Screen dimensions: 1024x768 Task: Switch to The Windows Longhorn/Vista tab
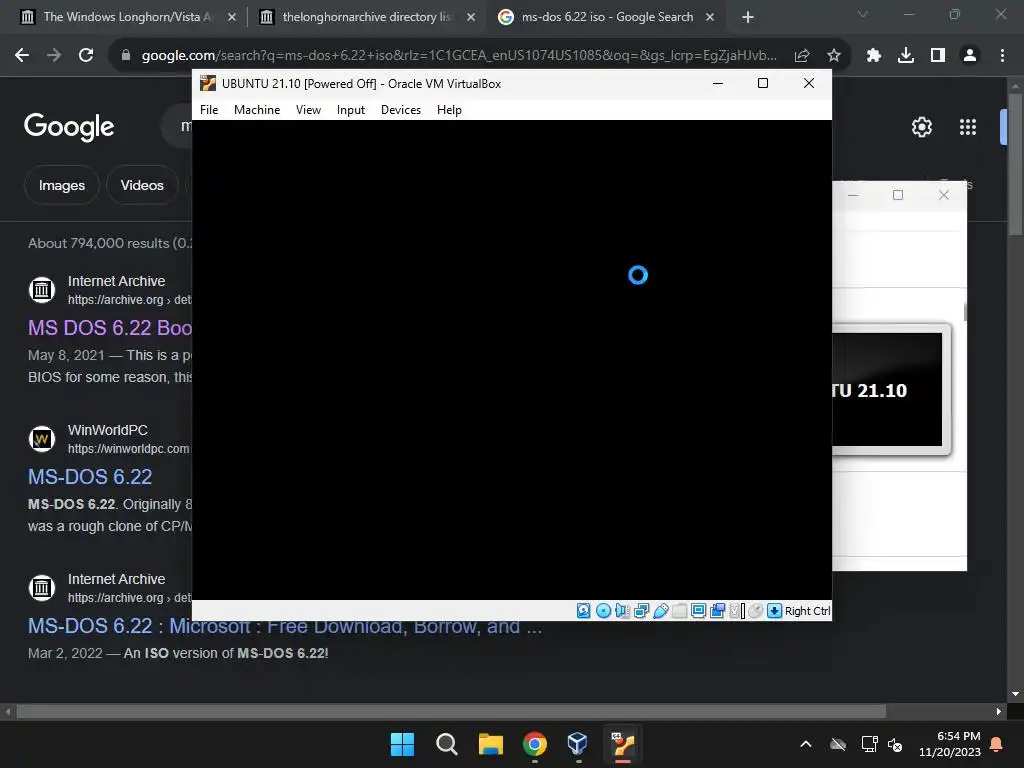129,17
